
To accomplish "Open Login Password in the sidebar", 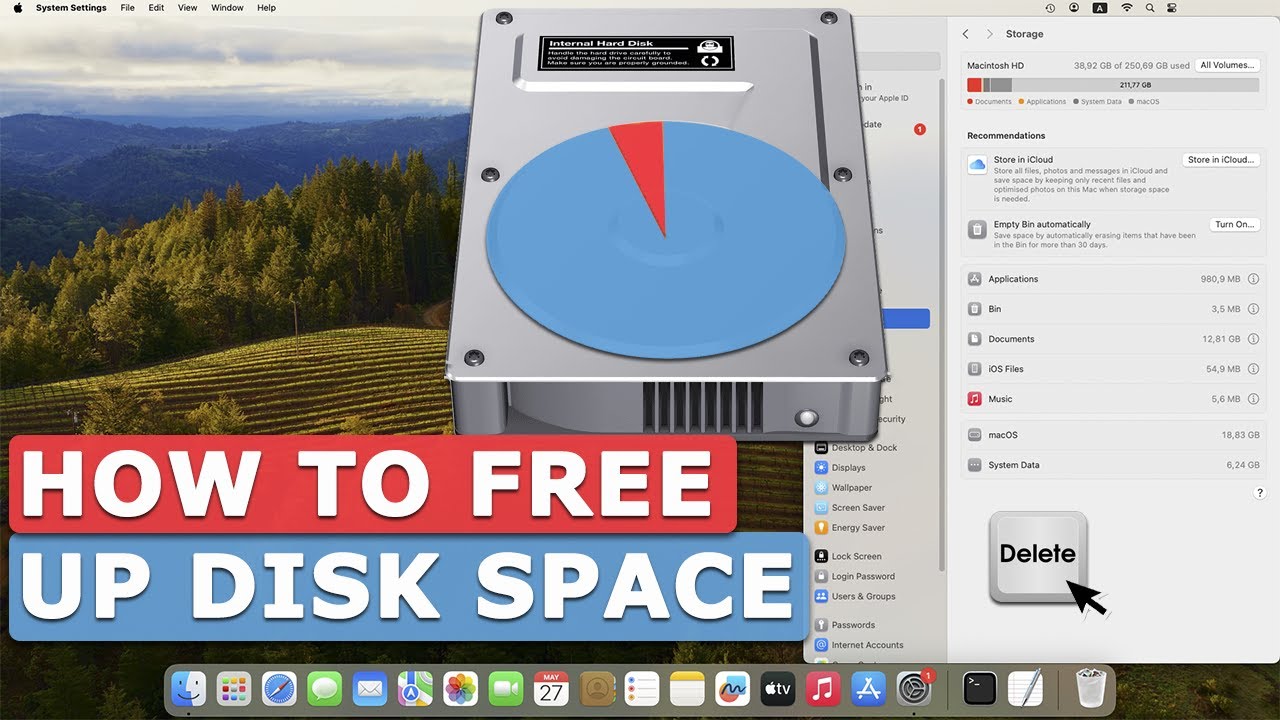I will pyautogui.click(x=855, y=577).
